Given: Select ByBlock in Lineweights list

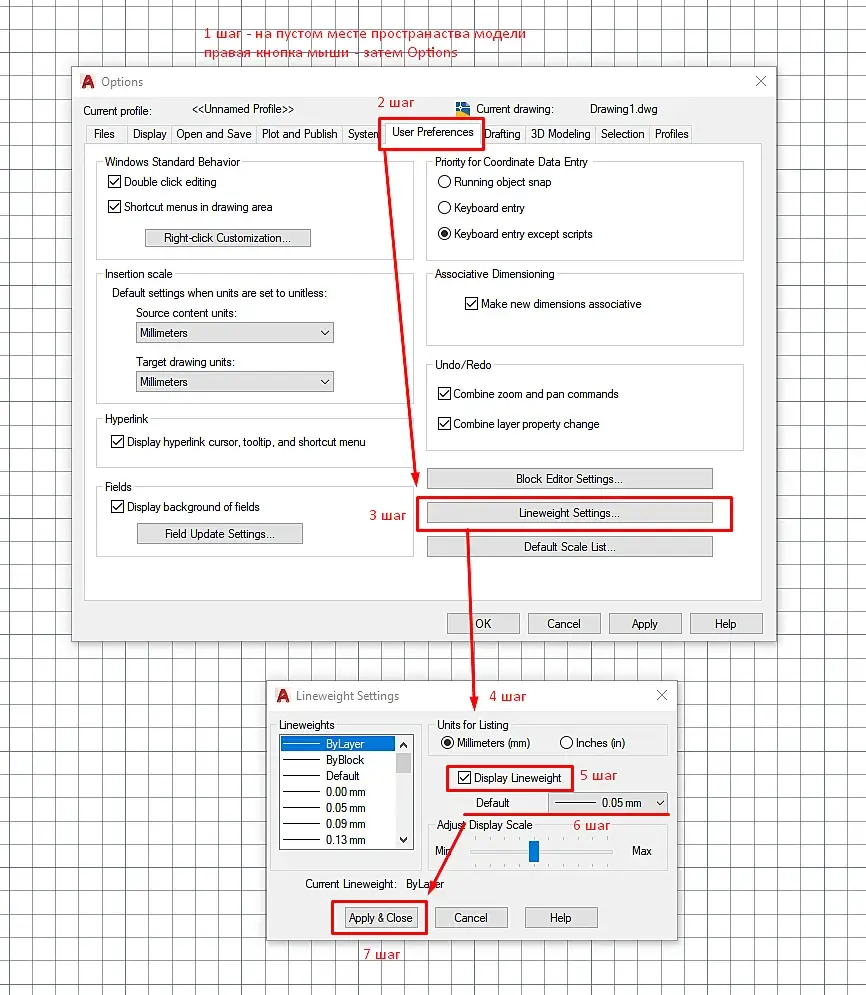Looking at the screenshot, I should tap(338, 760).
